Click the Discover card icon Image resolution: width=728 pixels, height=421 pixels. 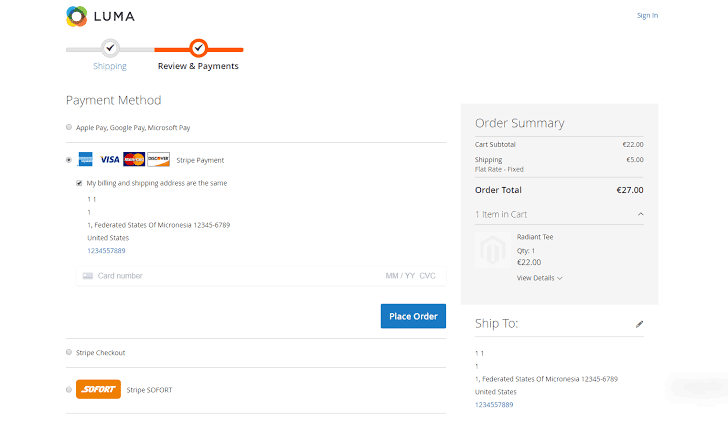coord(158,159)
